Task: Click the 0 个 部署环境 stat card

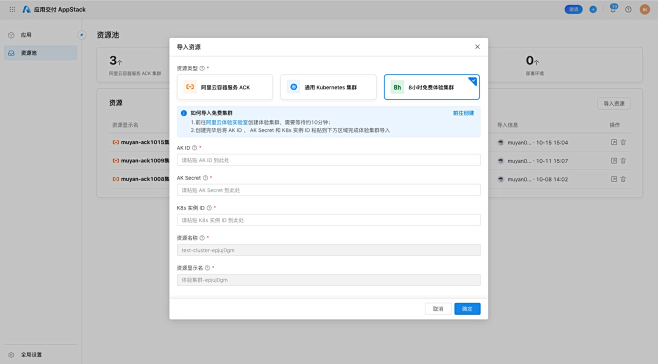Action: pos(565,65)
